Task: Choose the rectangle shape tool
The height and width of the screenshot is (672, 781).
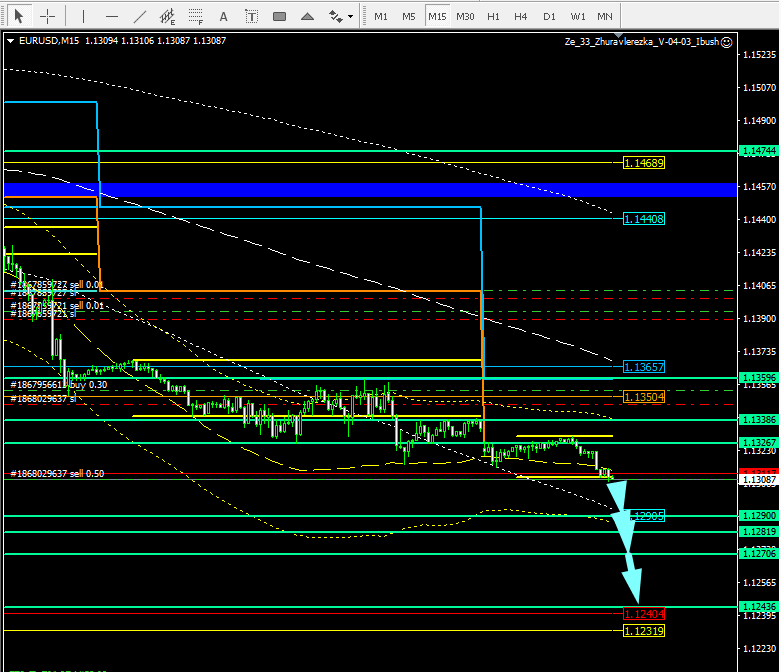Action: tap(279, 16)
